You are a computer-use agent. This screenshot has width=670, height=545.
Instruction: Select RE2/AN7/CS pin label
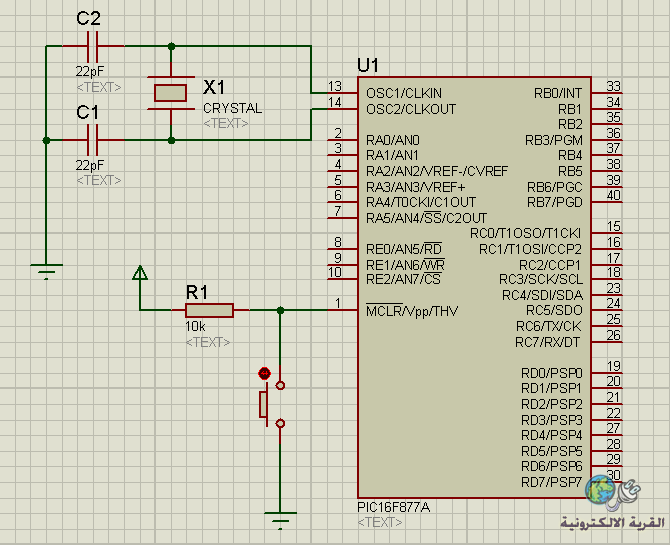[x=403, y=280]
